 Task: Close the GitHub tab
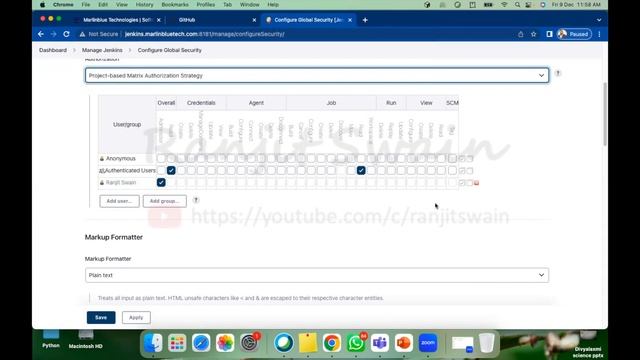254,20
